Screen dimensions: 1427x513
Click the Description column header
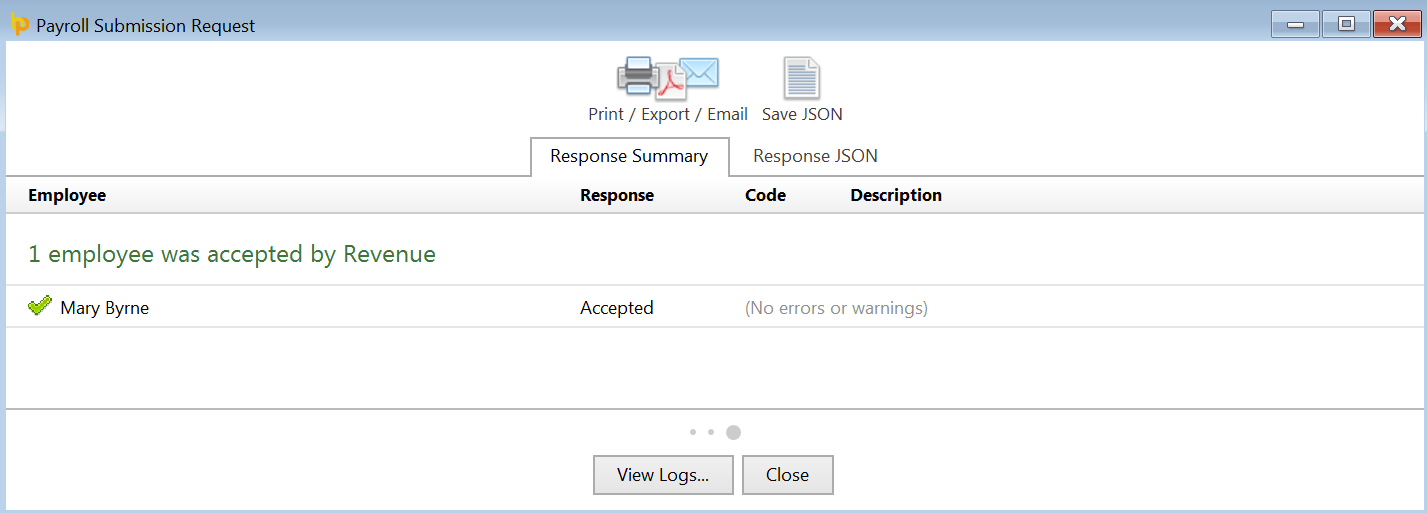[896, 195]
